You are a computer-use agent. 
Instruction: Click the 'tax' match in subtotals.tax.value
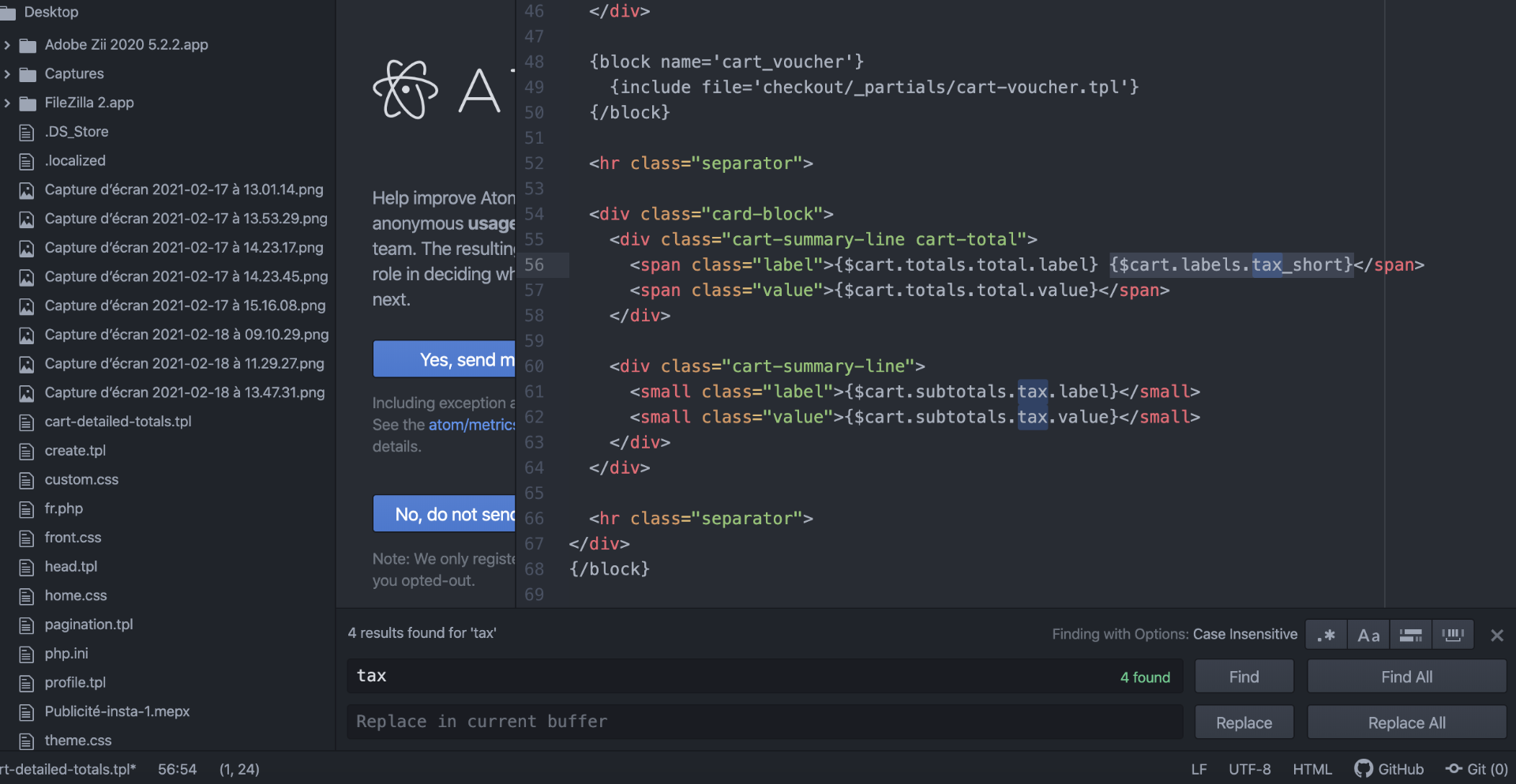pos(1033,417)
